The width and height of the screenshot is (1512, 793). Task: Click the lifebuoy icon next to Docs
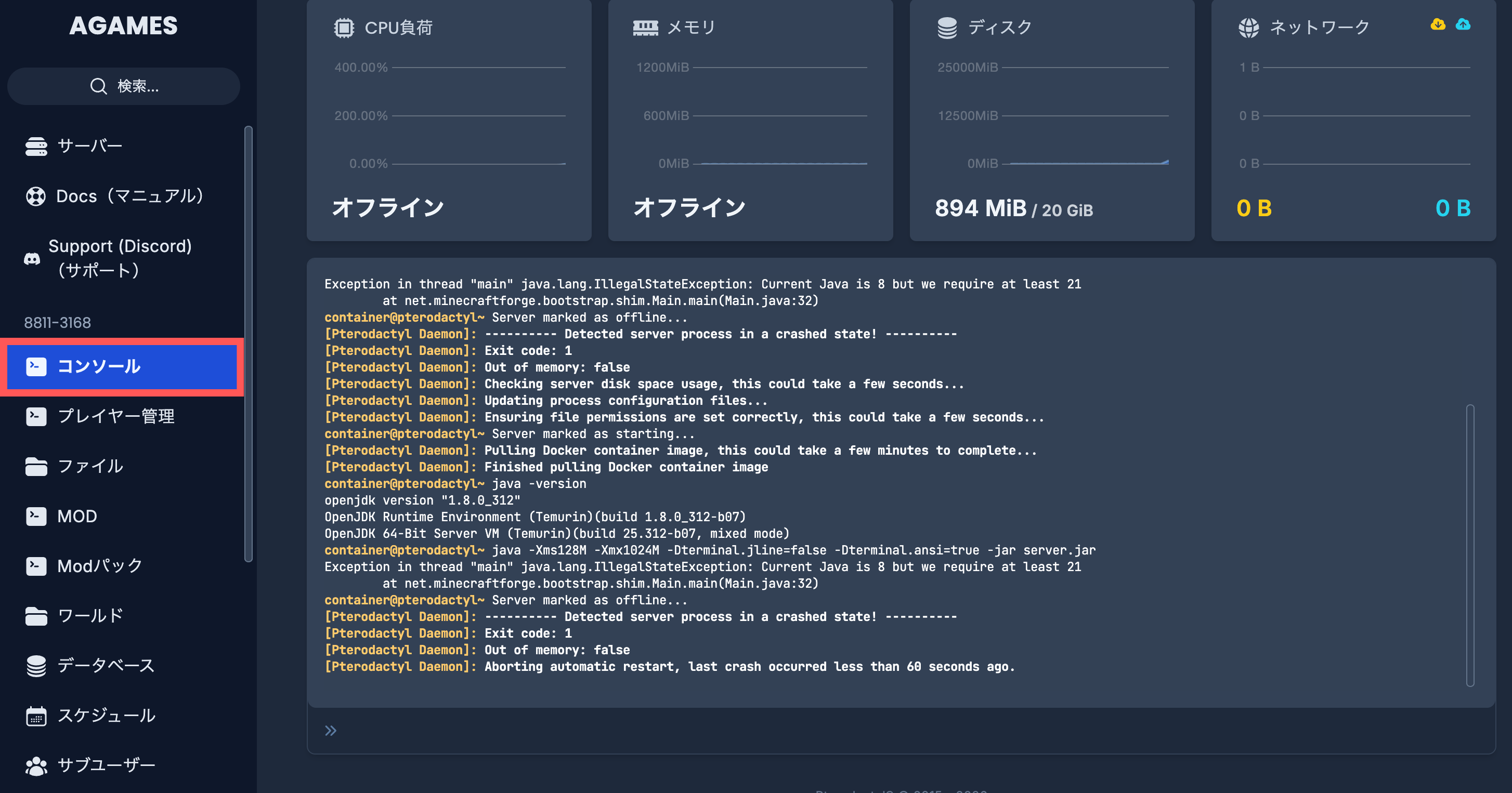point(36,196)
